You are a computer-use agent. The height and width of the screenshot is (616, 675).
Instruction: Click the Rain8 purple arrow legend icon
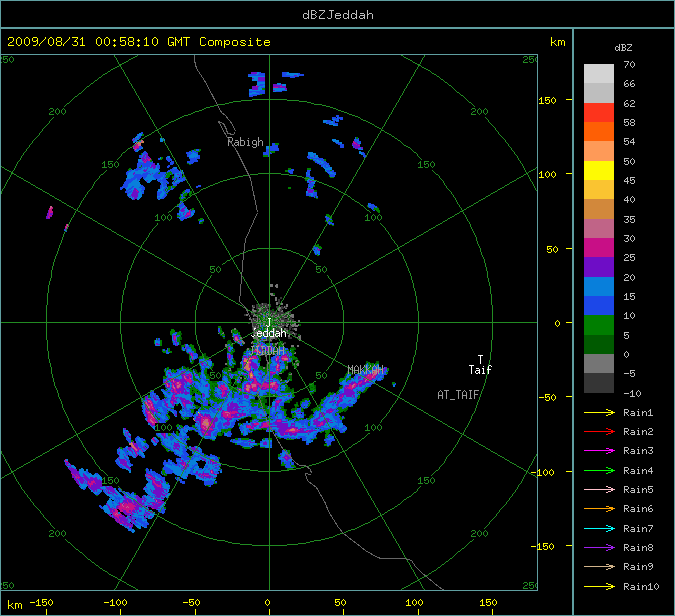(x=599, y=548)
